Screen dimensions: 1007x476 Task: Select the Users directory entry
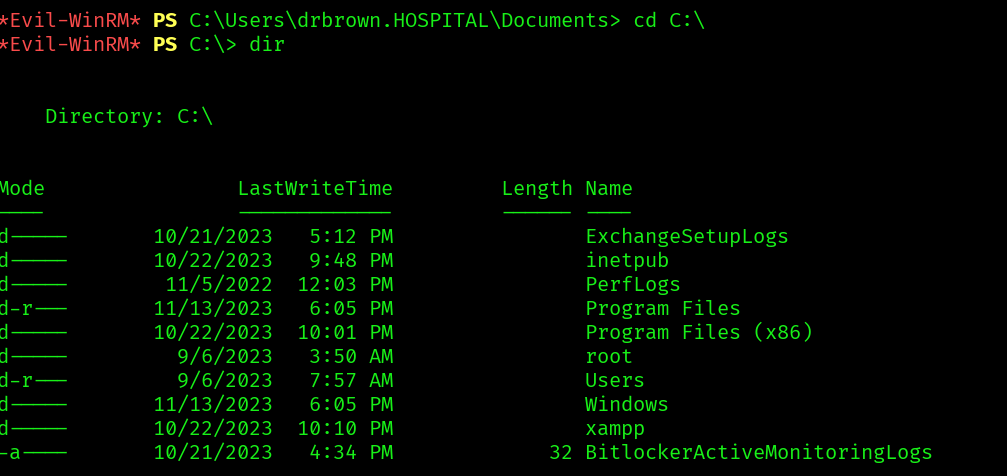(x=615, y=380)
